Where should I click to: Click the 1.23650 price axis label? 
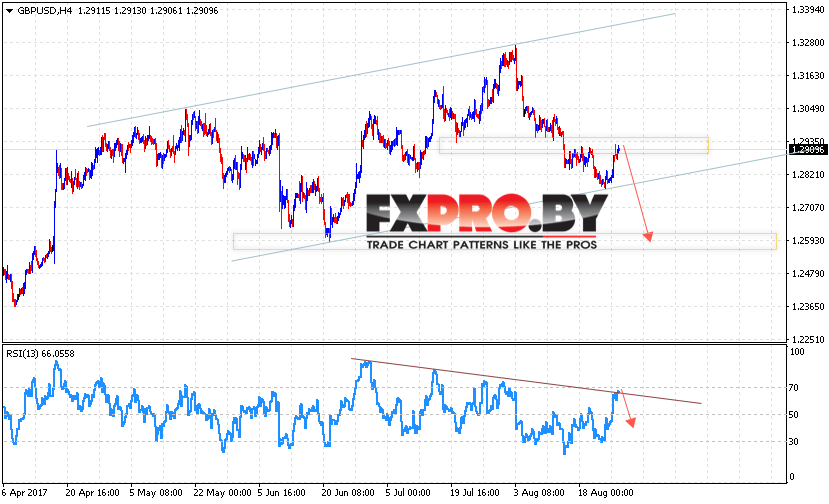click(x=808, y=307)
